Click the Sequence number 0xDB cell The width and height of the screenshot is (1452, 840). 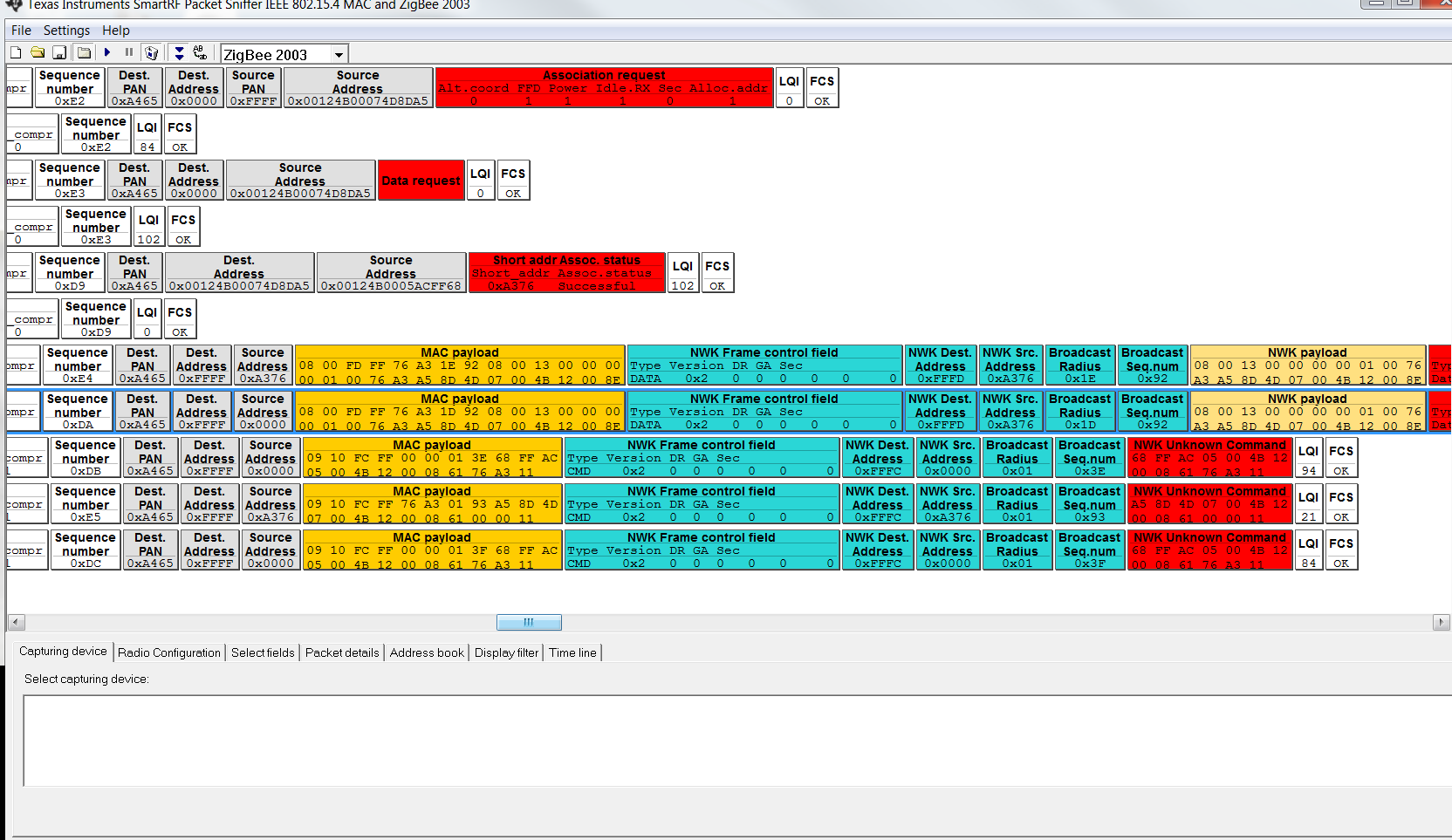pos(86,457)
